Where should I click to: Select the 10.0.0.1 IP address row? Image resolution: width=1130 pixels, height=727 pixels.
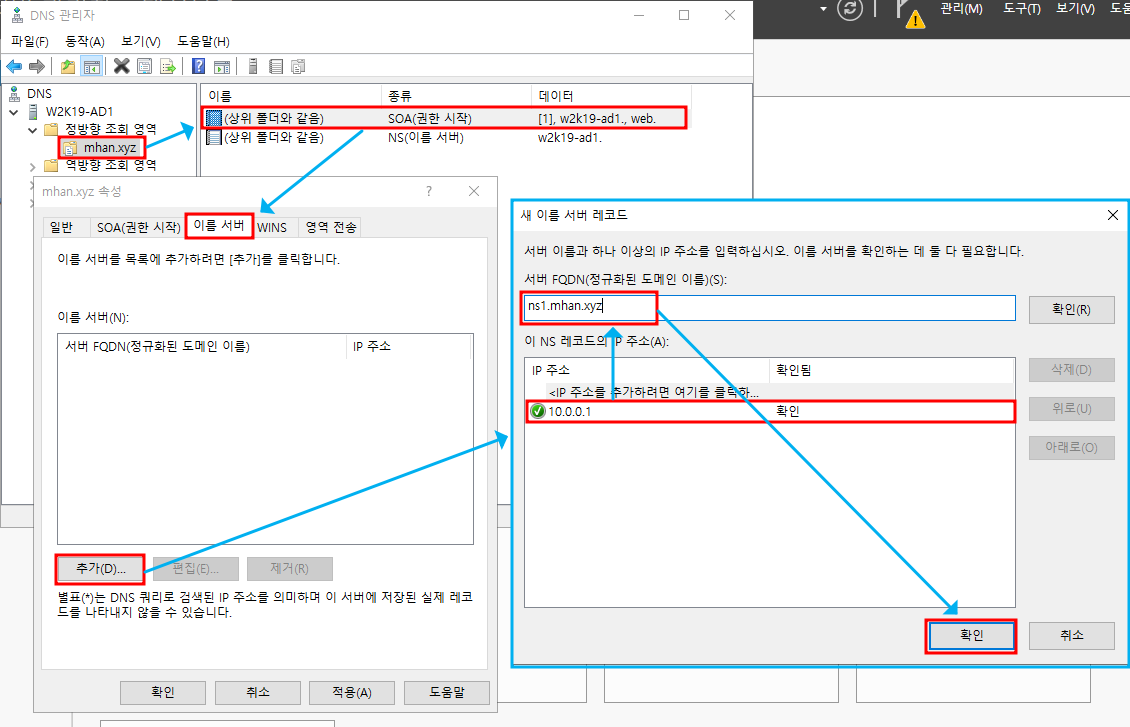point(770,411)
